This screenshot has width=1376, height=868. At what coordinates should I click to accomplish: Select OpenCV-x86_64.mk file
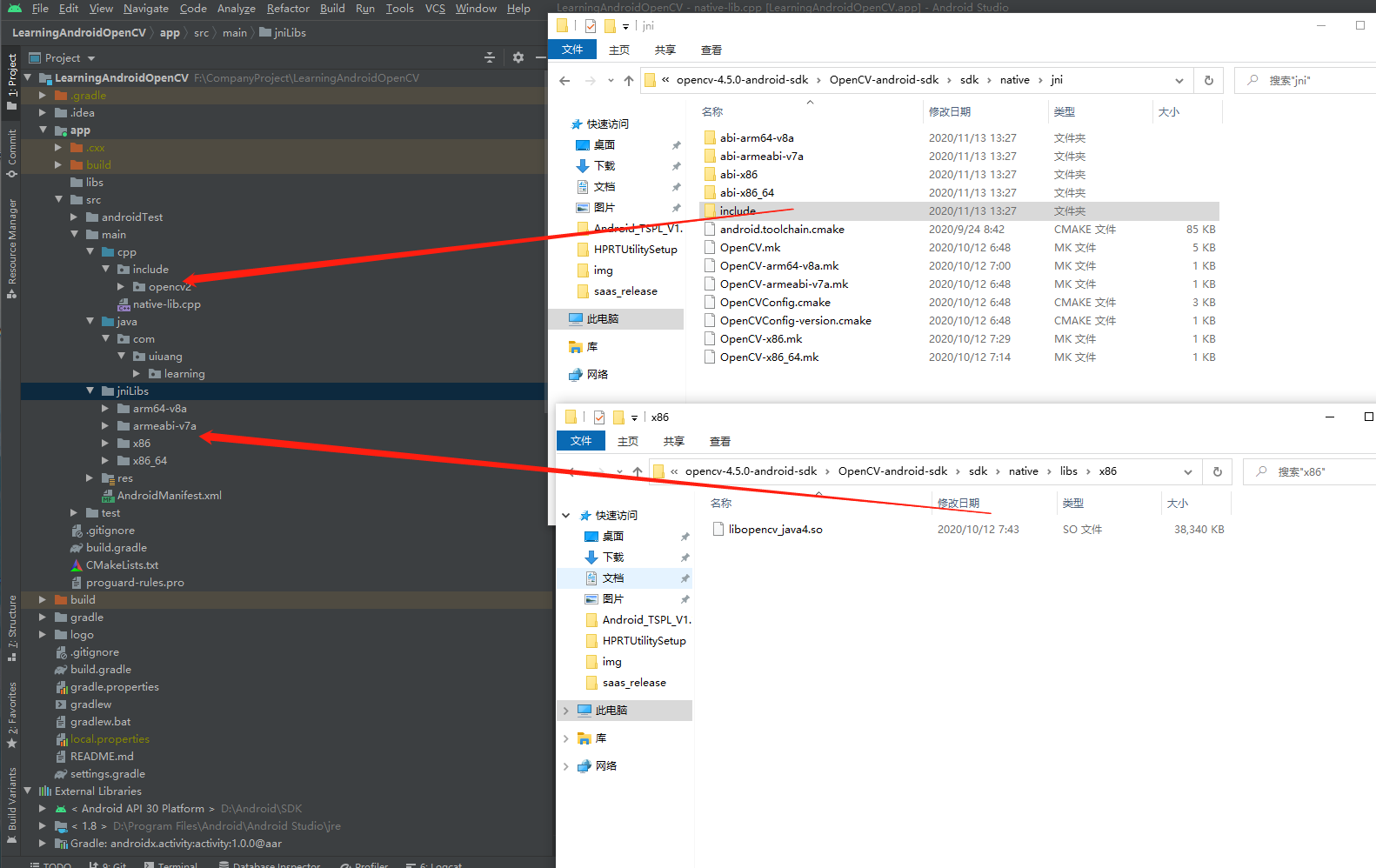click(769, 357)
